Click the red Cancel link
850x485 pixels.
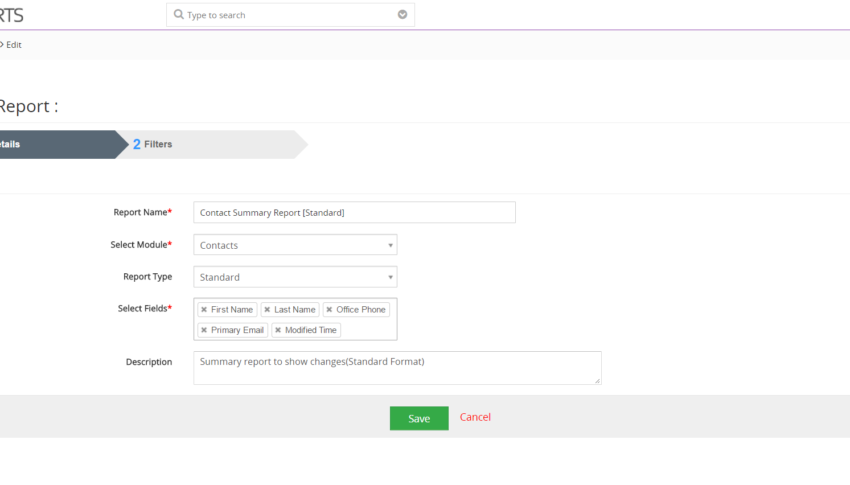[475, 417]
